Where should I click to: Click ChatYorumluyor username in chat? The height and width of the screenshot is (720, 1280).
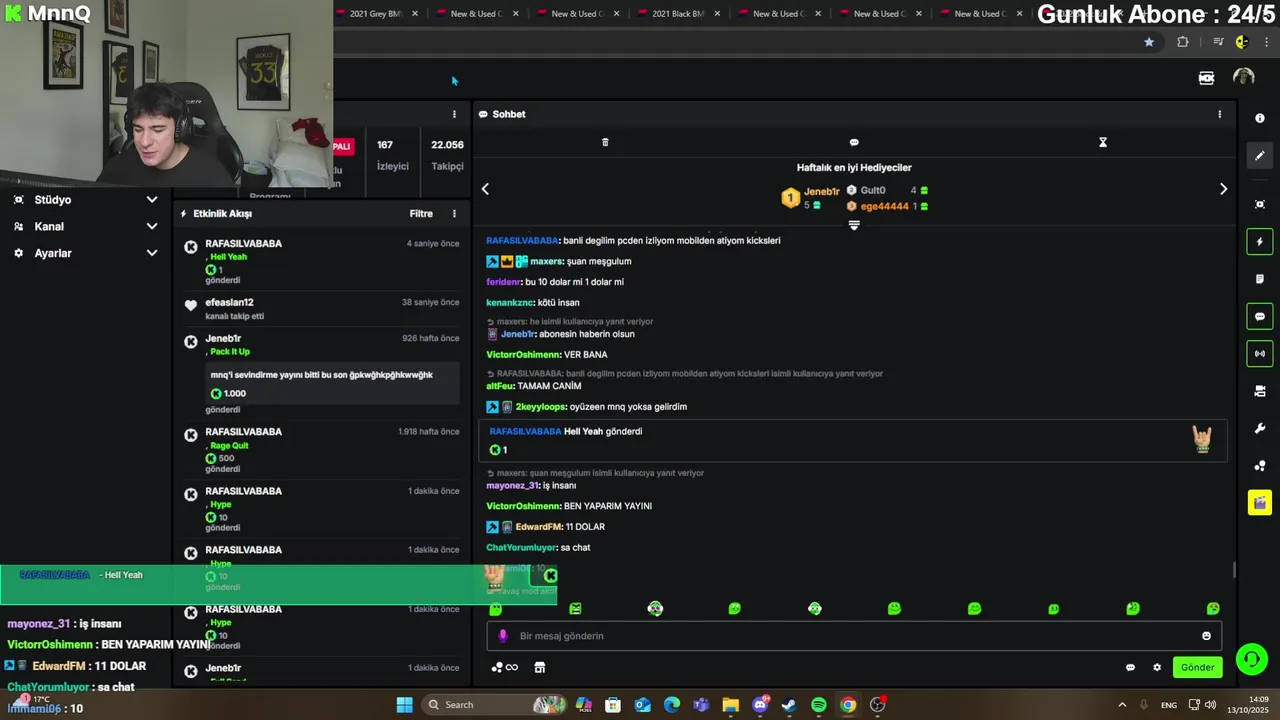[x=521, y=548]
